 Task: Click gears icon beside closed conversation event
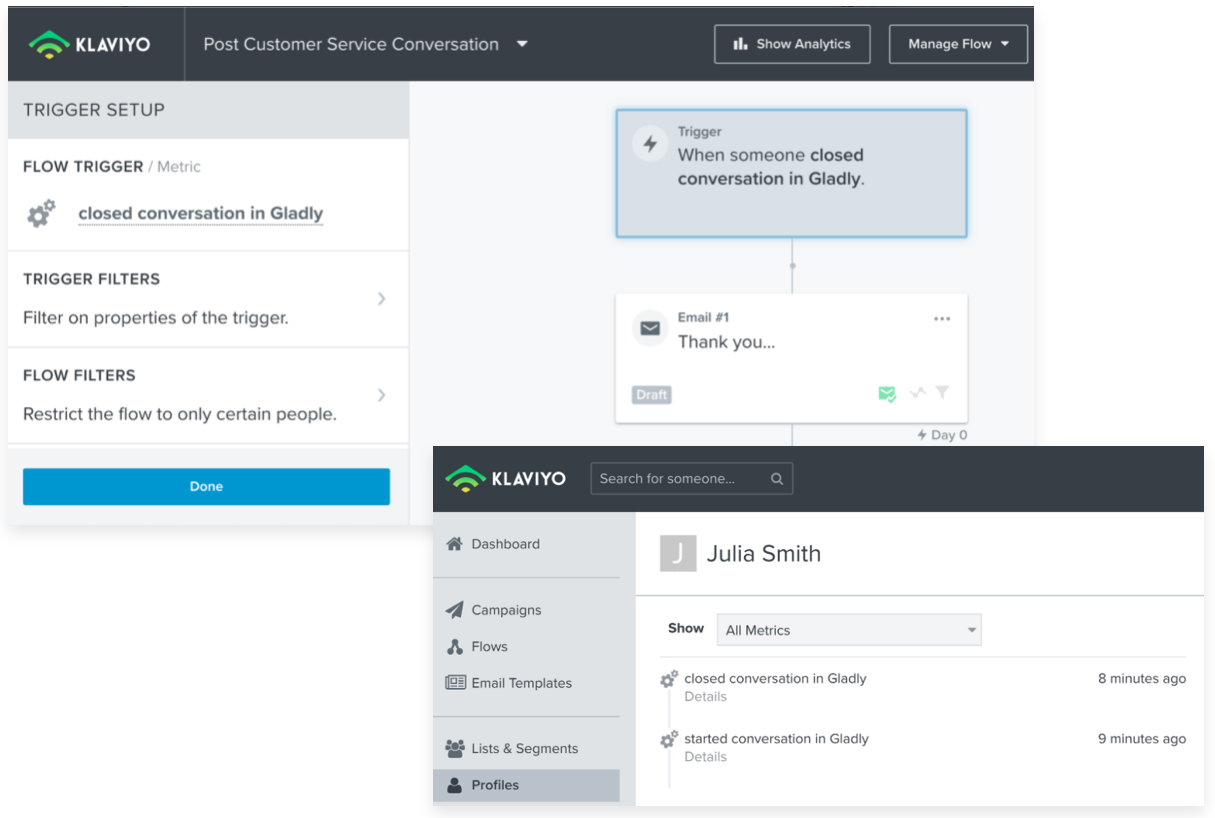tap(670, 679)
